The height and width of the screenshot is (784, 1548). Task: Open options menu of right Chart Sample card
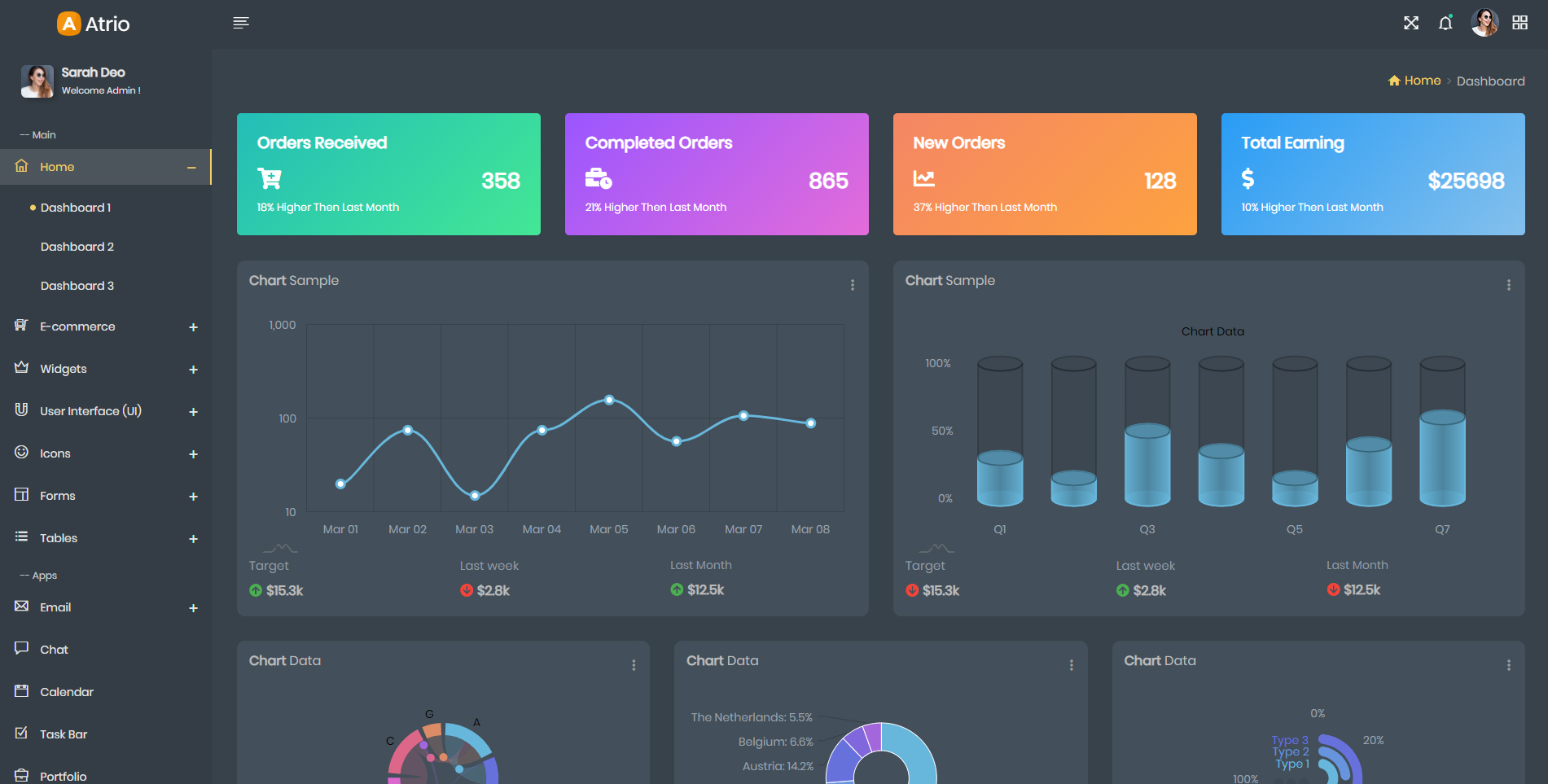click(x=1509, y=285)
